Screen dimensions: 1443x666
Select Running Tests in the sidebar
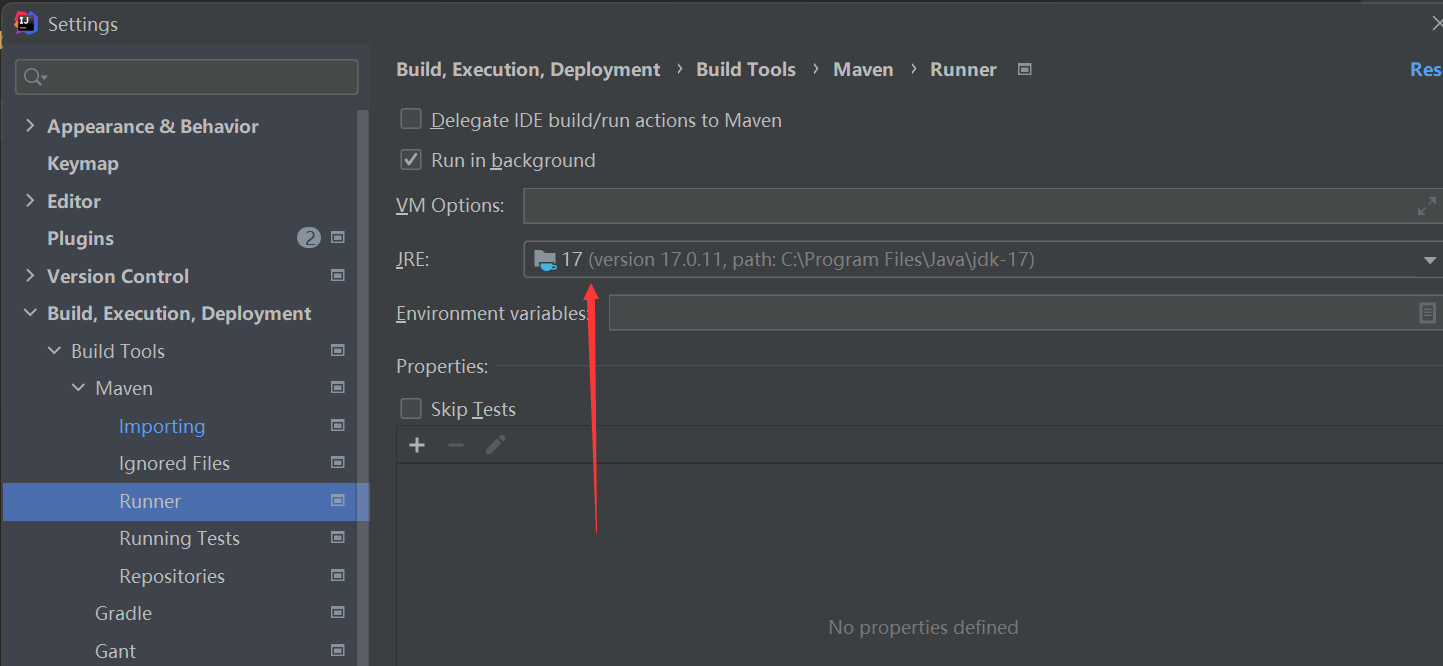pos(180,538)
